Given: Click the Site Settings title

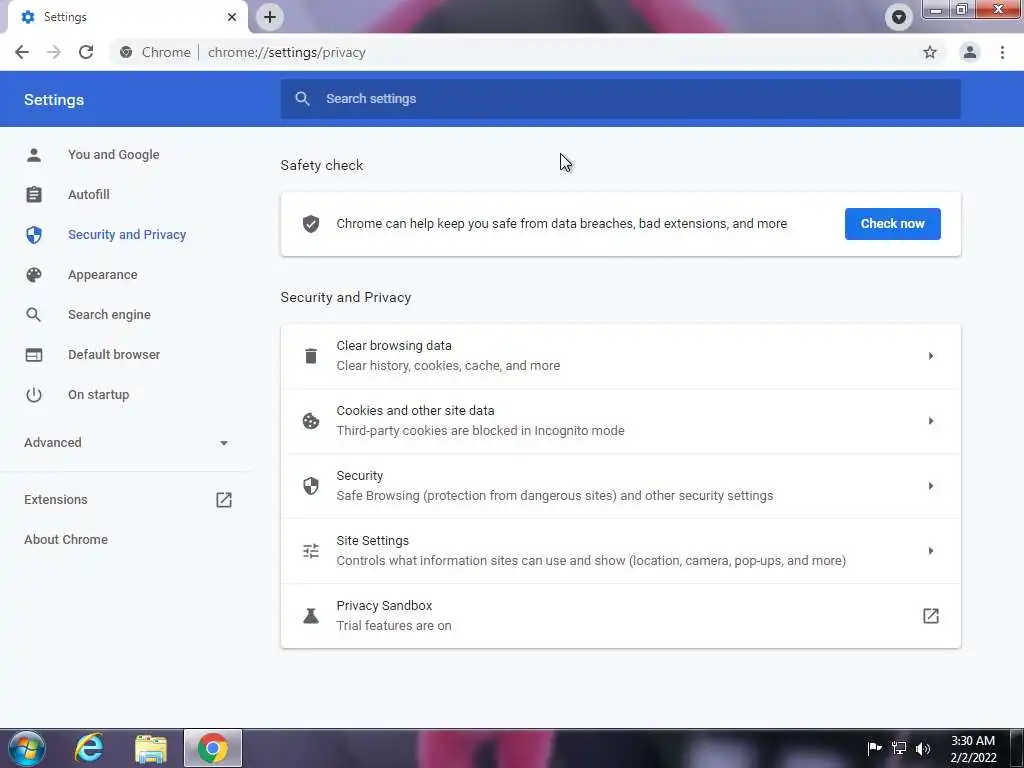Looking at the screenshot, I should tap(372, 541).
